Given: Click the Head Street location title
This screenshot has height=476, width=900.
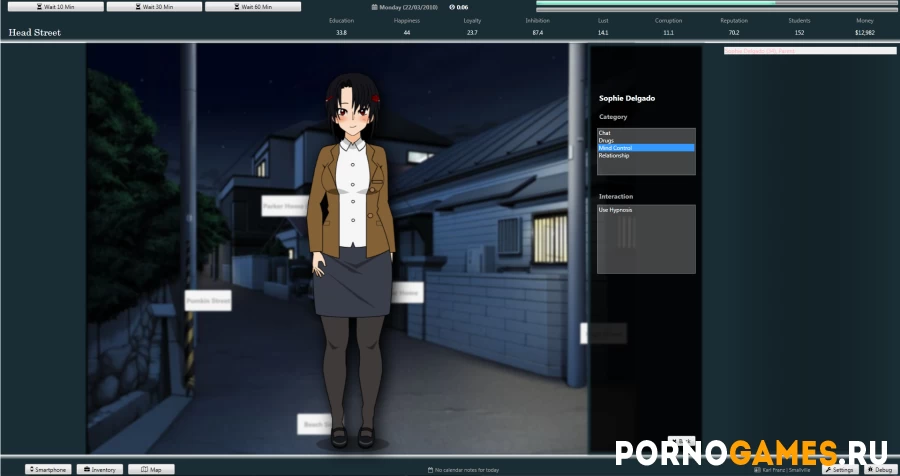Looking at the screenshot, I should 34,33.
